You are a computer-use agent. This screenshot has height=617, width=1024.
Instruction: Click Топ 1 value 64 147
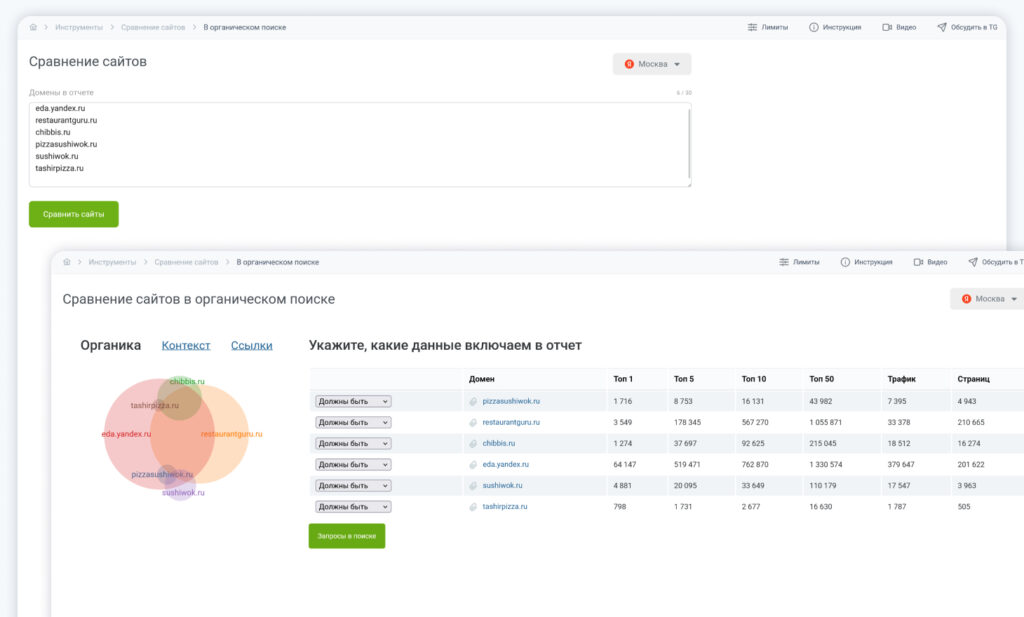pos(624,465)
